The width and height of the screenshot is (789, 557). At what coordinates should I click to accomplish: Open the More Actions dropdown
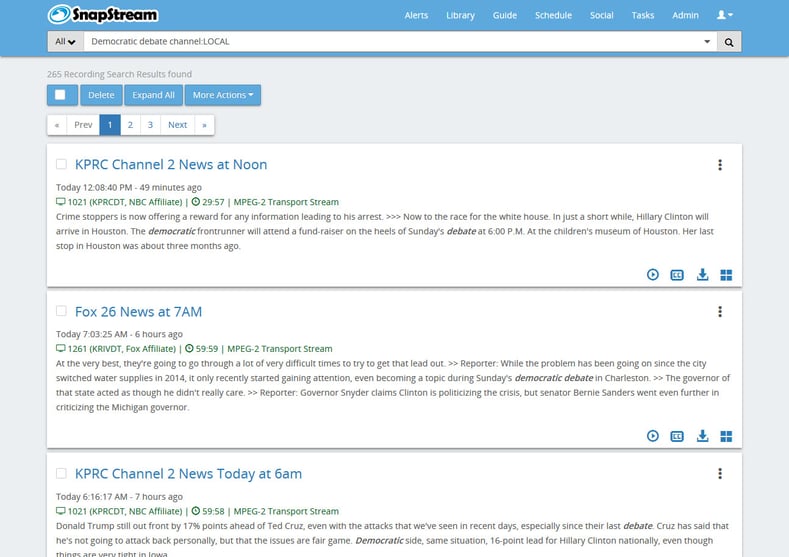(x=222, y=95)
